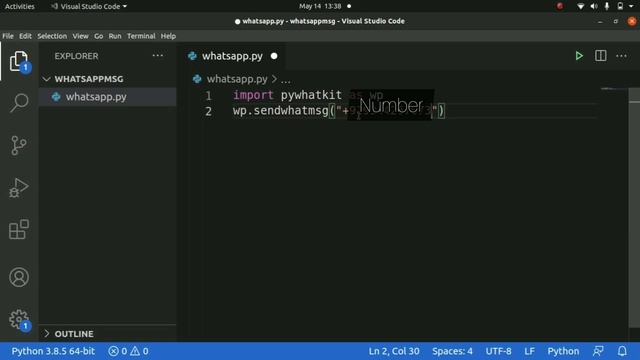Screen dimensions: 640x360
Task: Click whatsapp.py in the breadcrumb
Action: (x=237, y=79)
